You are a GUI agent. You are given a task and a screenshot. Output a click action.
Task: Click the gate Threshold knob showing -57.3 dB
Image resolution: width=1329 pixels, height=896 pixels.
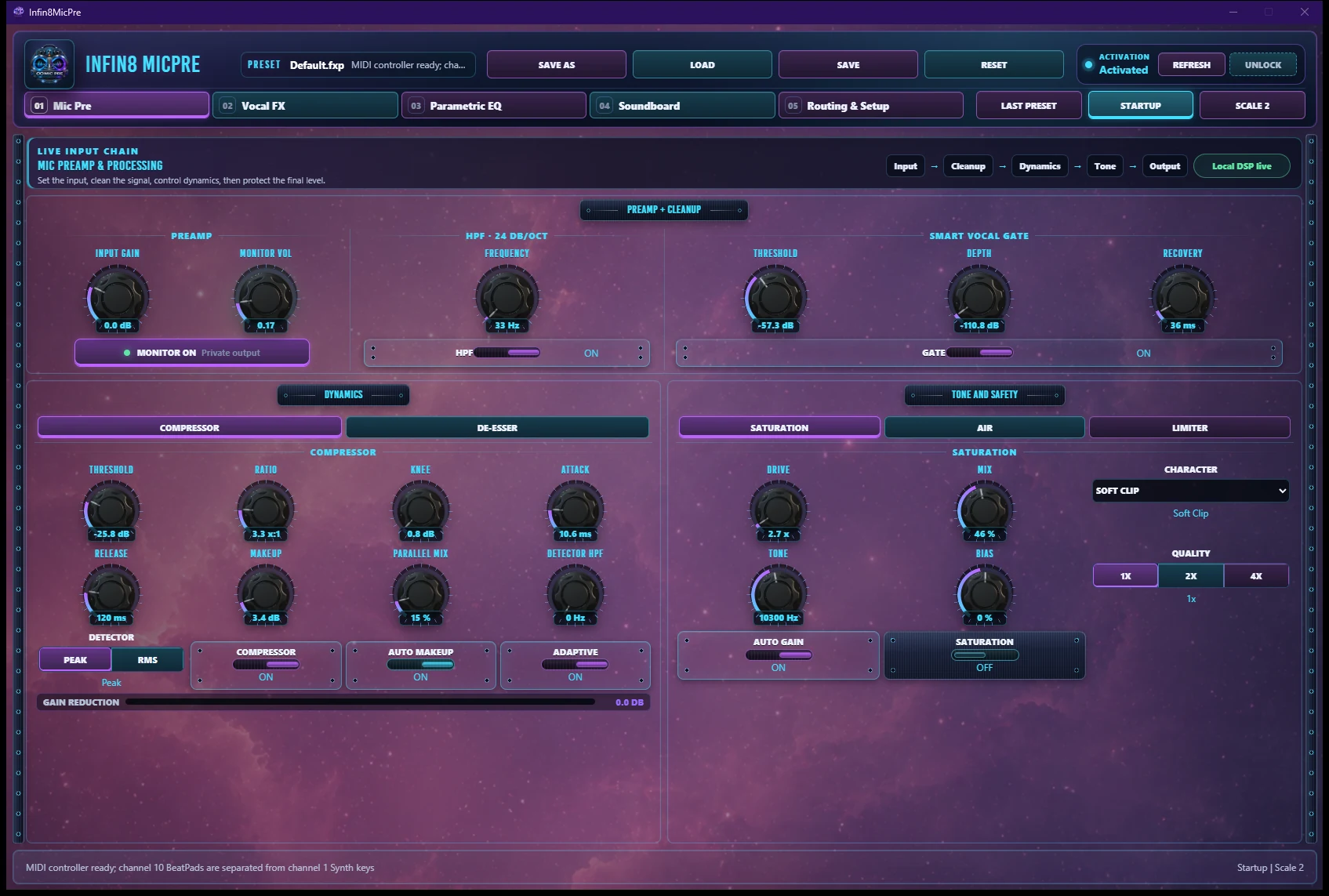(775, 296)
